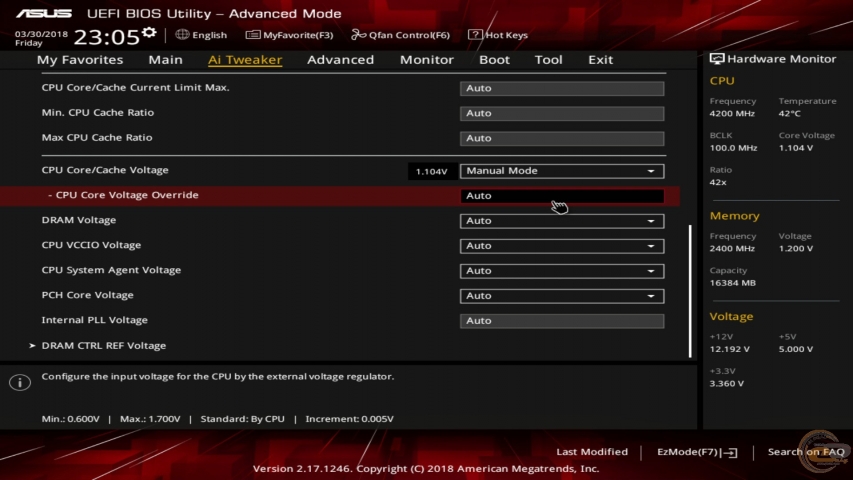Screen dimensions: 853x480
Task: Click the settings list vertical scrollbar
Action: (690, 291)
